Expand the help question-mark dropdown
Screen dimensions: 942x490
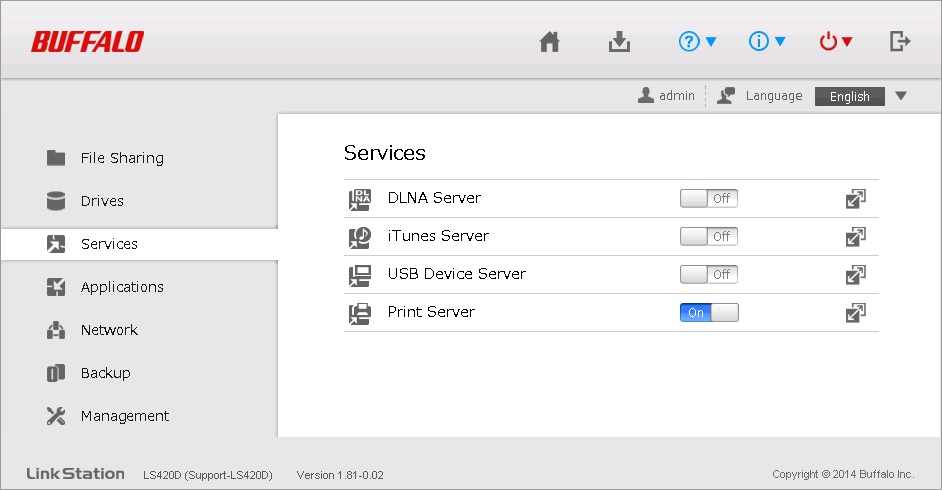(x=698, y=42)
